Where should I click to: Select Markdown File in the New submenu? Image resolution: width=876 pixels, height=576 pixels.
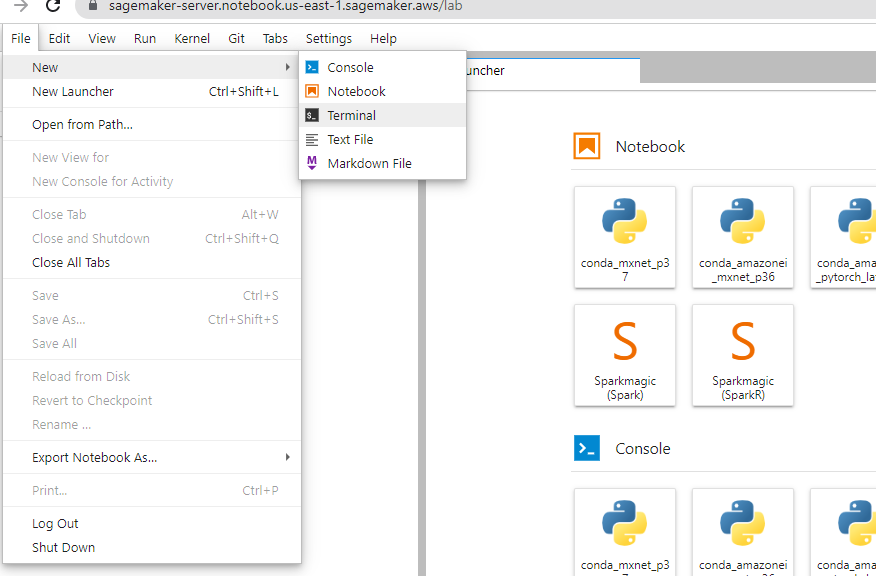click(383, 164)
